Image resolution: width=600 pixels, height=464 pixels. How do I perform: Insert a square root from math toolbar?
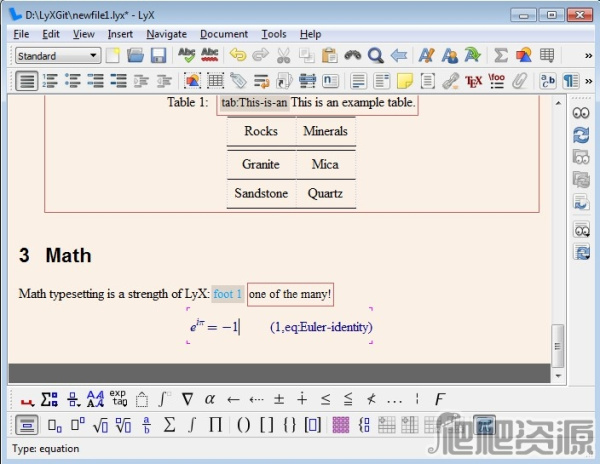click(100, 425)
